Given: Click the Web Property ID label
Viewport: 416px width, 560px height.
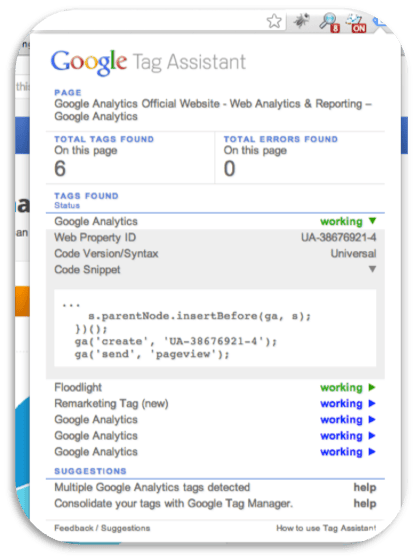Looking at the screenshot, I should (x=95, y=238).
